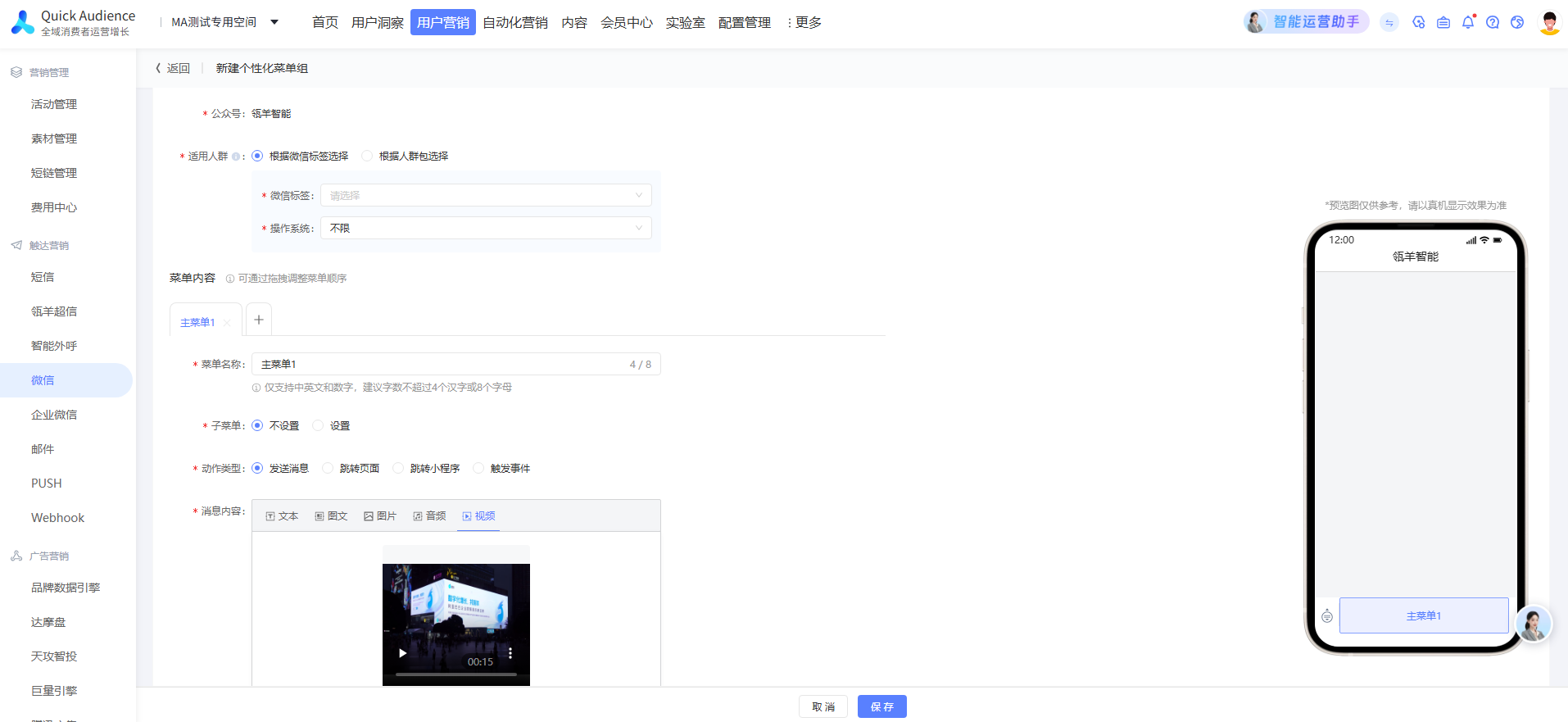1568x722 pixels.
Task: Open the 配置管理 menu
Action: (745, 22)
